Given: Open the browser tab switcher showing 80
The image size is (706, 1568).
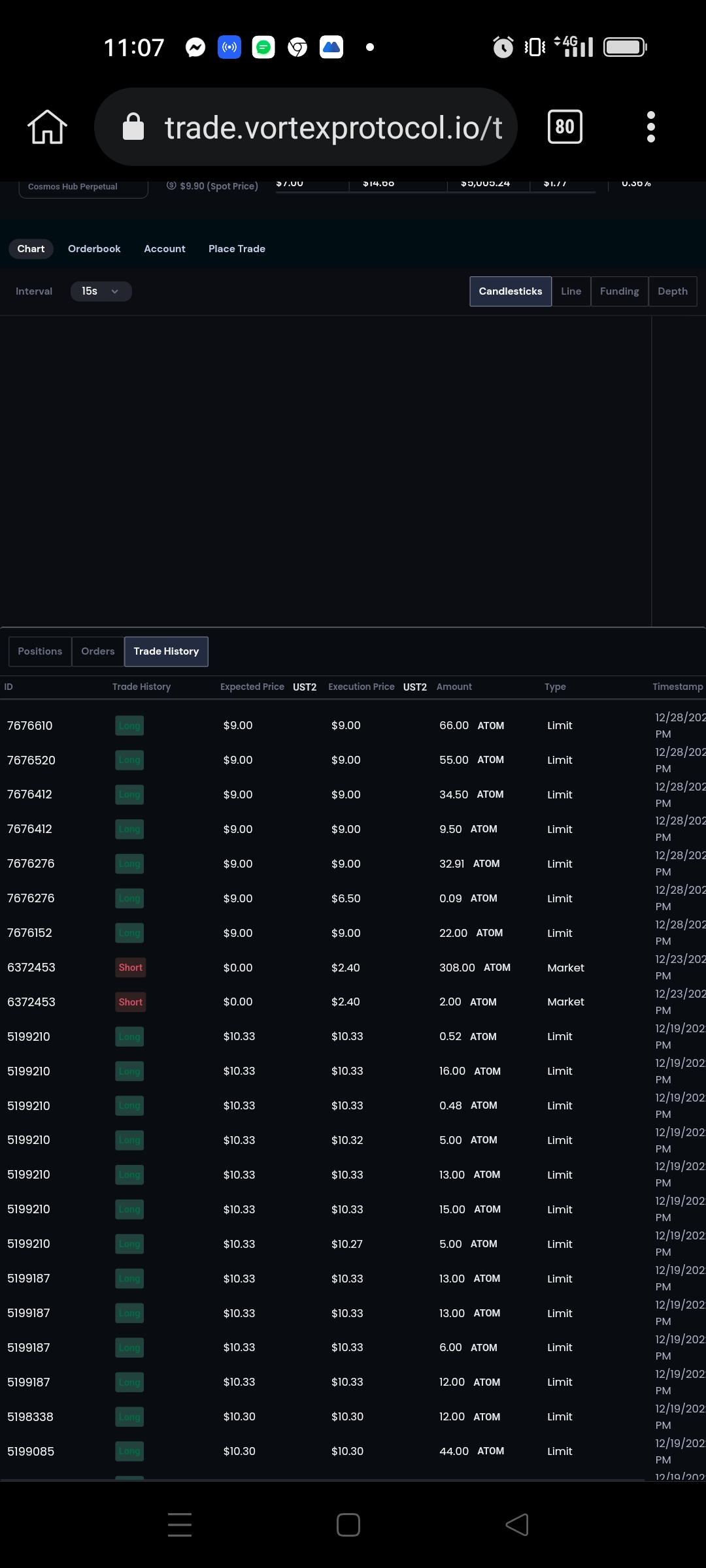Looking at the screenshot, I should (x=565, y=127).
